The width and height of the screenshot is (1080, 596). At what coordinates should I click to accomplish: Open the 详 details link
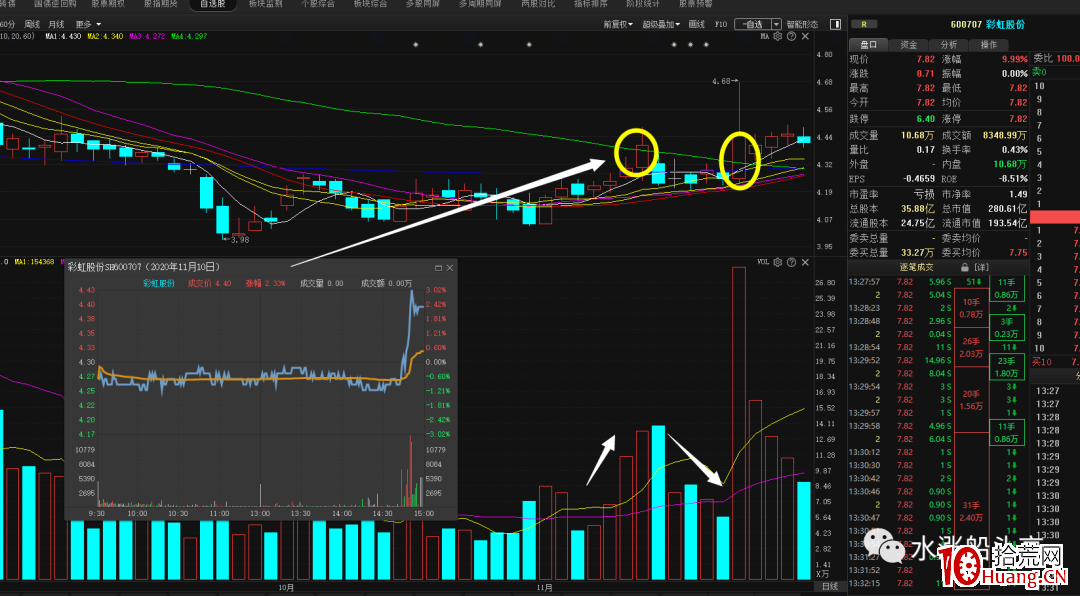coord(983,267)
